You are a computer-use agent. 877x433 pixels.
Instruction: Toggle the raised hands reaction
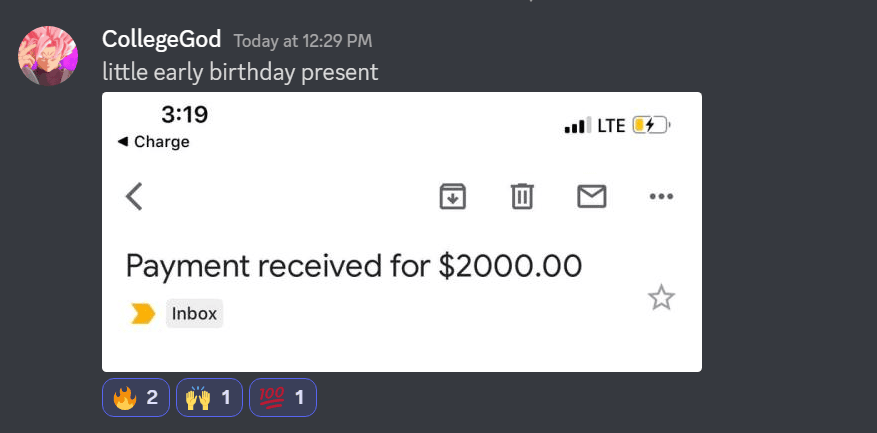pos(209,398)
